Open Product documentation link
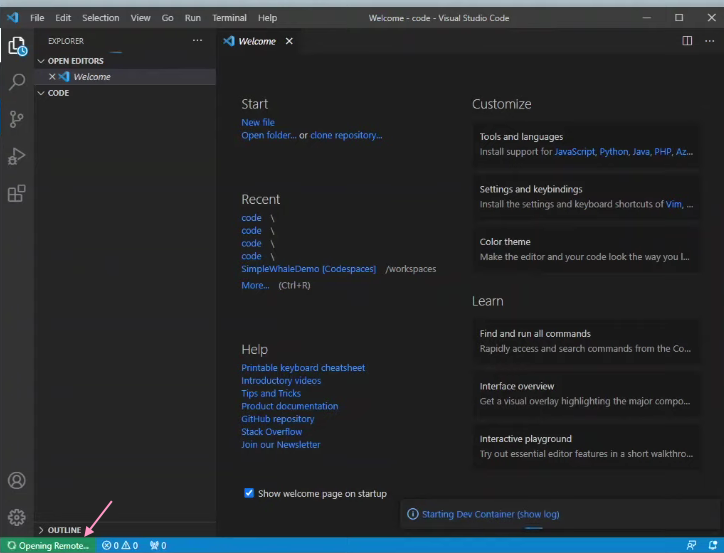Viewport: 724px width, 553px height. click(290, 406)
